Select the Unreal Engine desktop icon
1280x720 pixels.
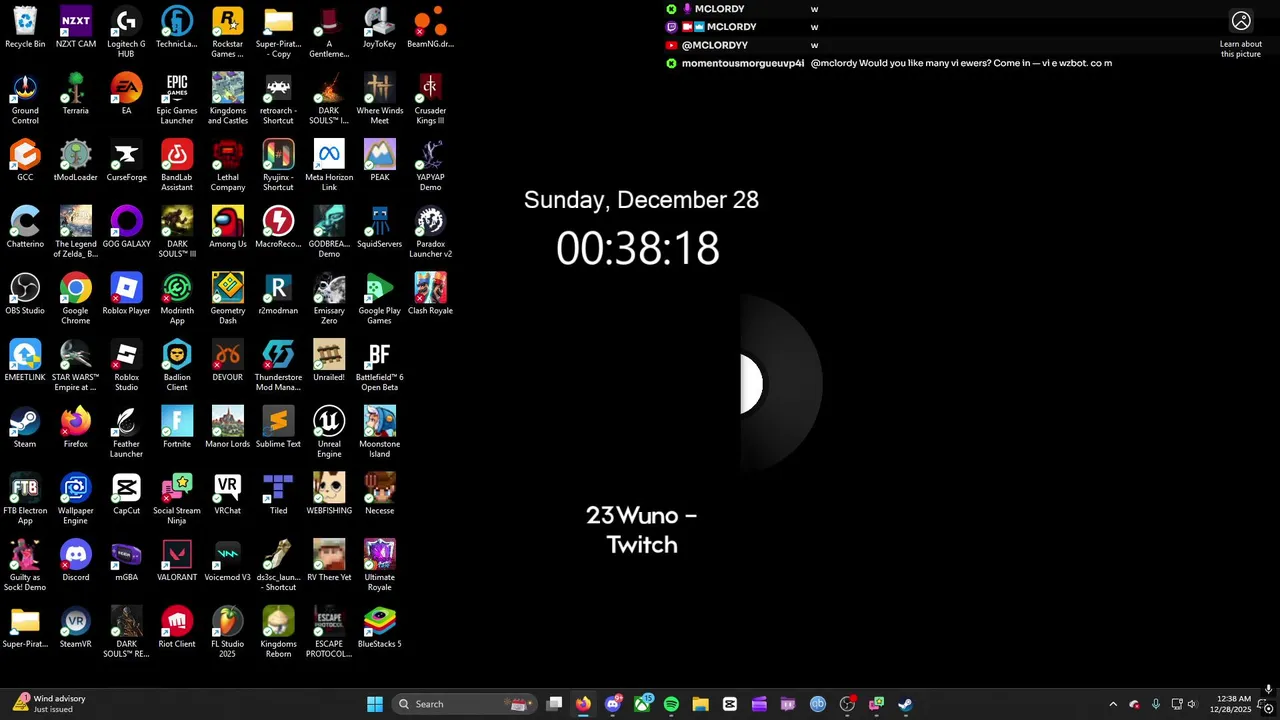[x=329, y=433]
